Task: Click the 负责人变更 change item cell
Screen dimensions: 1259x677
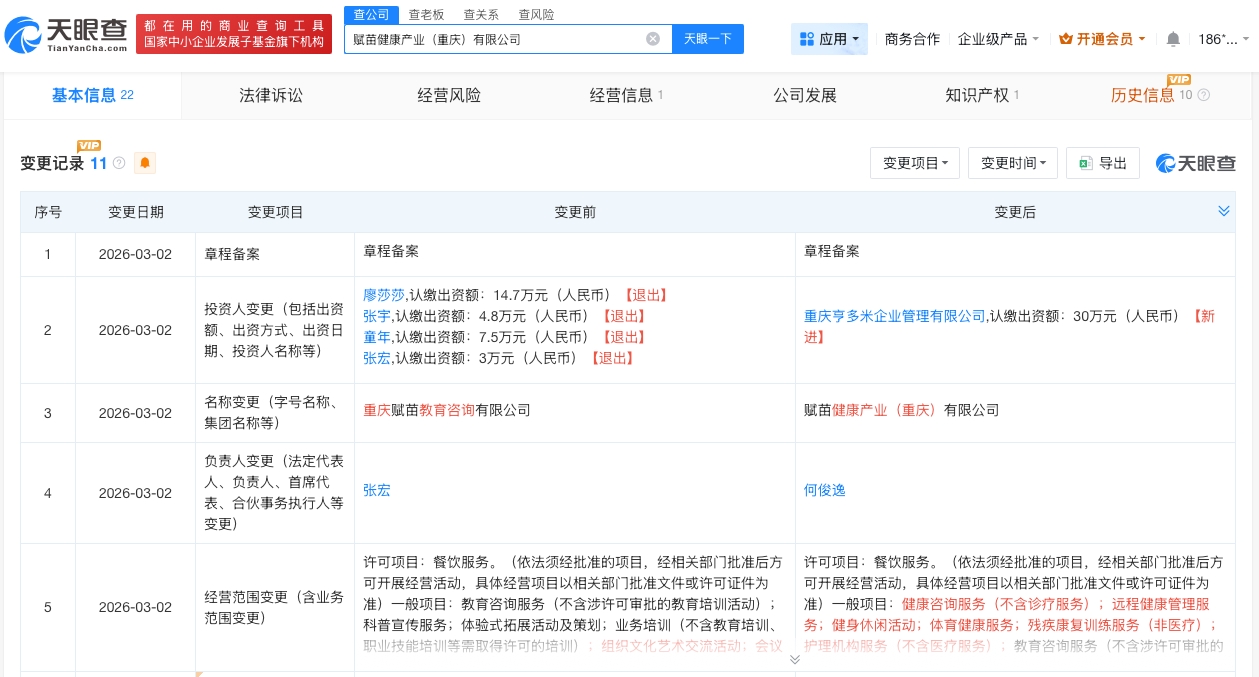Action: pyautogui.click(x=275, y=492)
